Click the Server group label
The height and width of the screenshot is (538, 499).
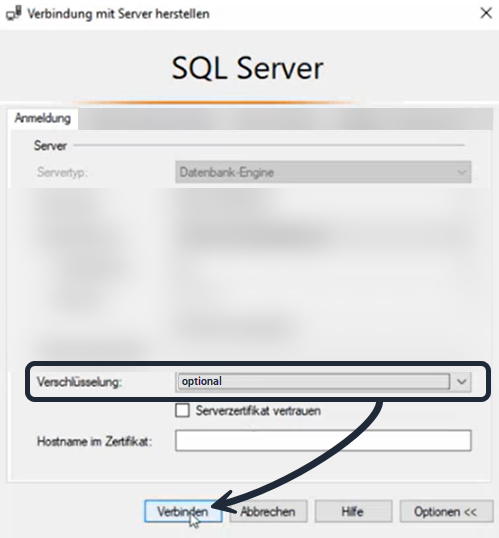point(50,146)
